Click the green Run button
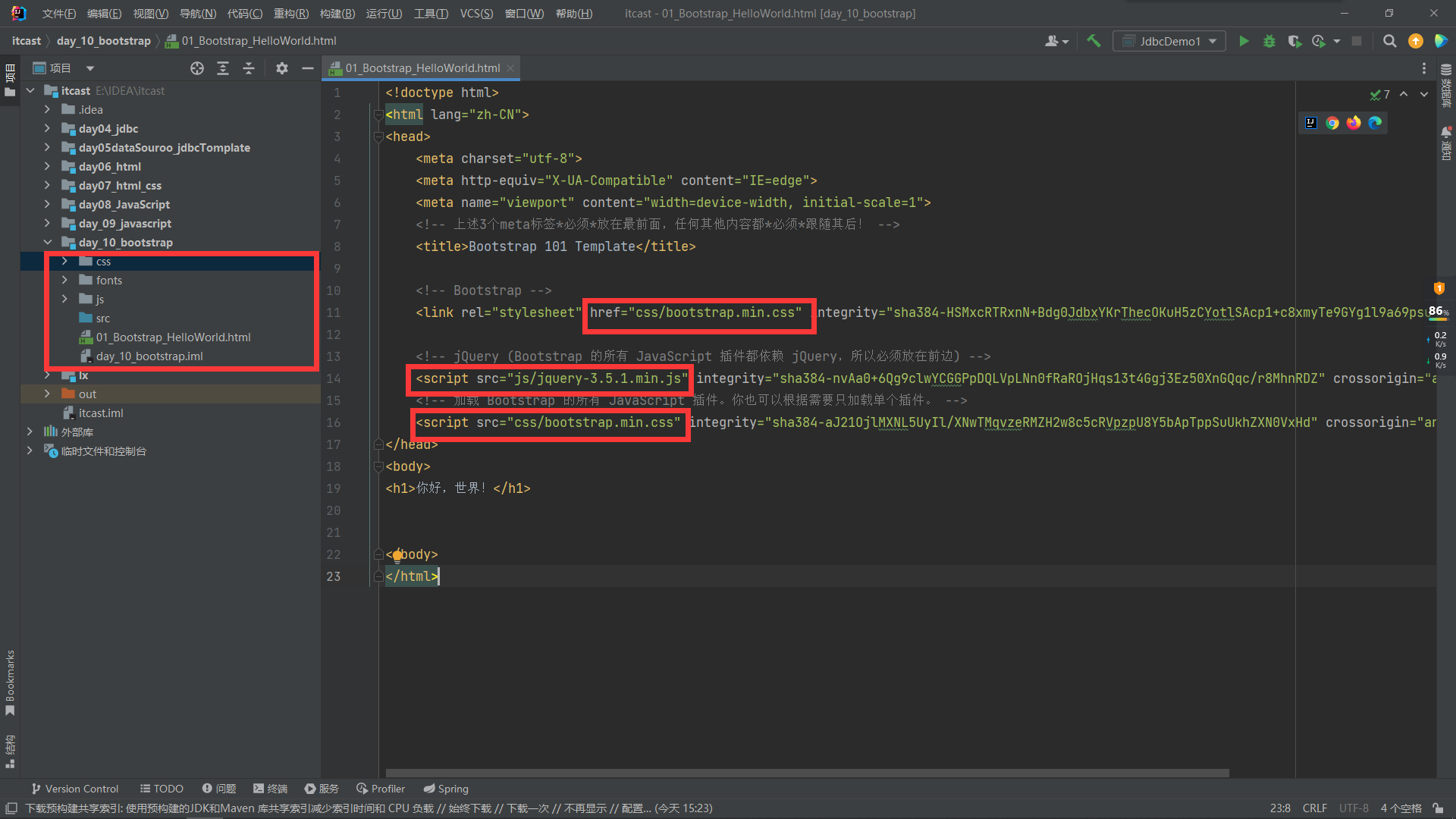Screen dimensions: 1456x819 [x=1244, y=41]
